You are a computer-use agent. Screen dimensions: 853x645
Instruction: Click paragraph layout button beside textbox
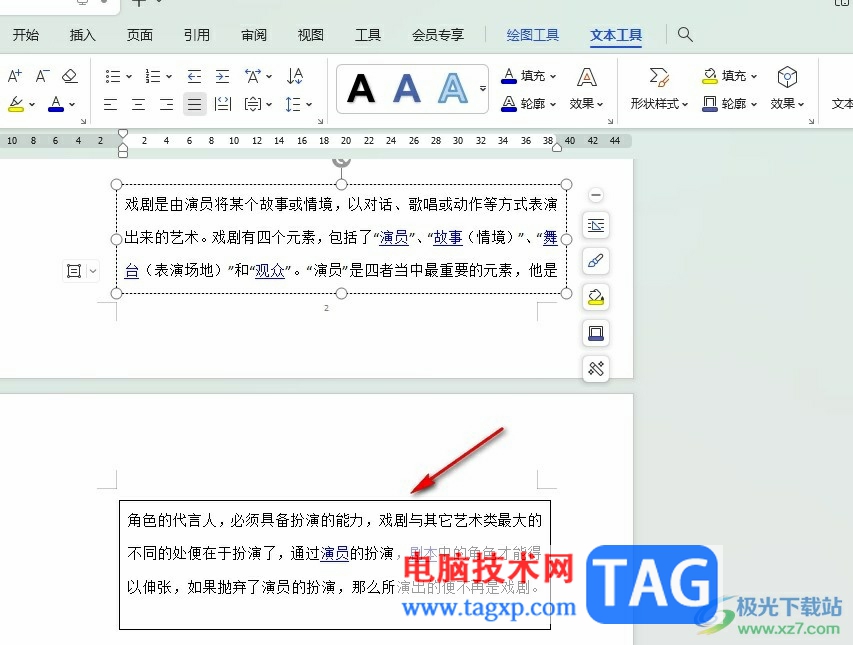click(74, 271)
